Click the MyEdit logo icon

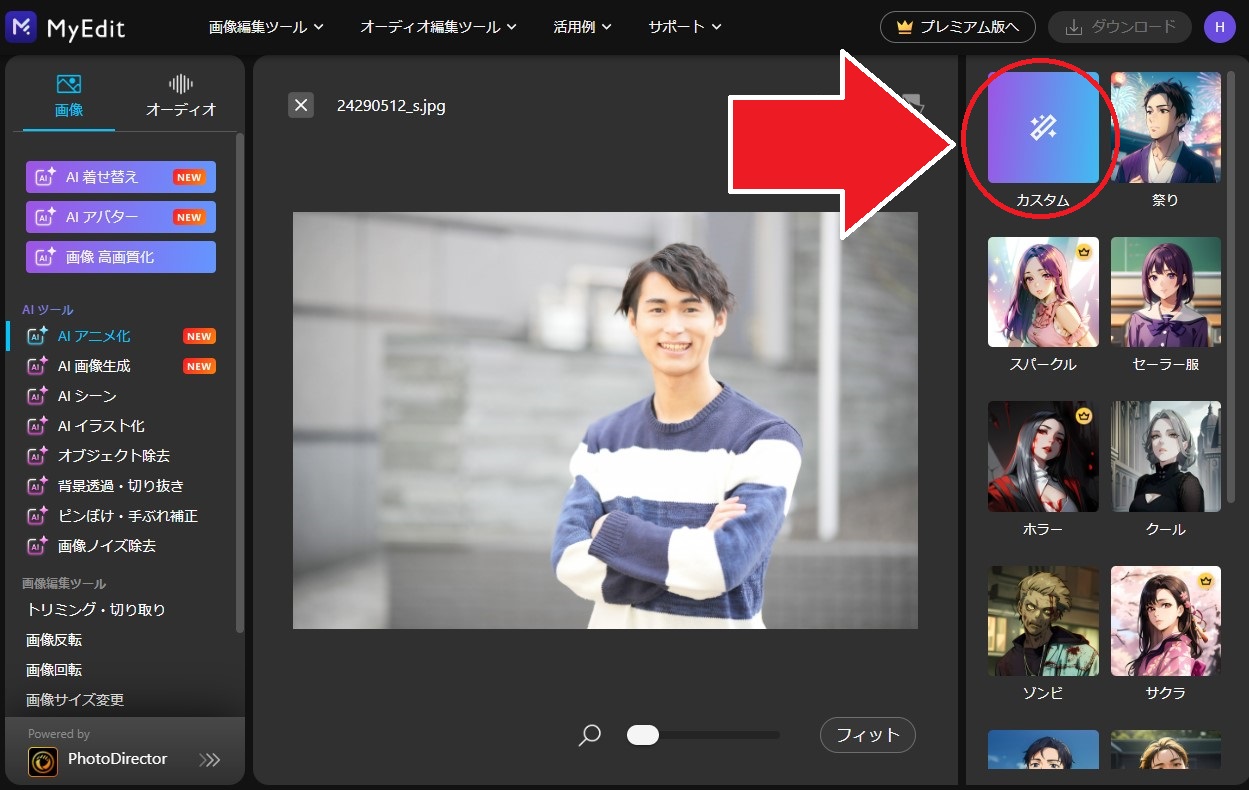(x=21, y=27)
